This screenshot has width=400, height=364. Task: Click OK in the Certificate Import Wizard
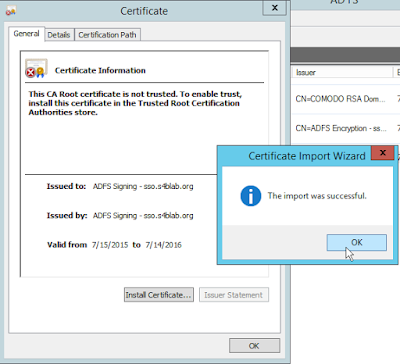357,242
